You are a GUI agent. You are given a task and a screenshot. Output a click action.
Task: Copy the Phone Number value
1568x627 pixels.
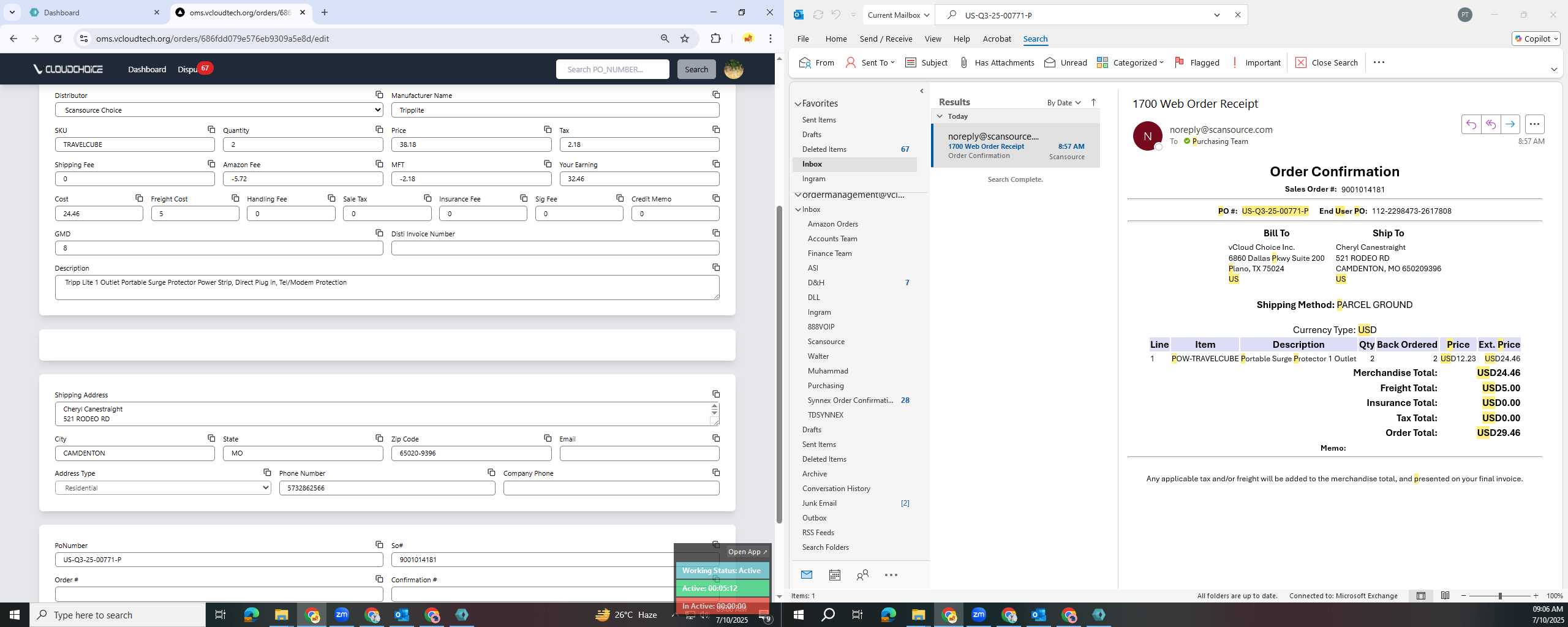click(491, 473)
